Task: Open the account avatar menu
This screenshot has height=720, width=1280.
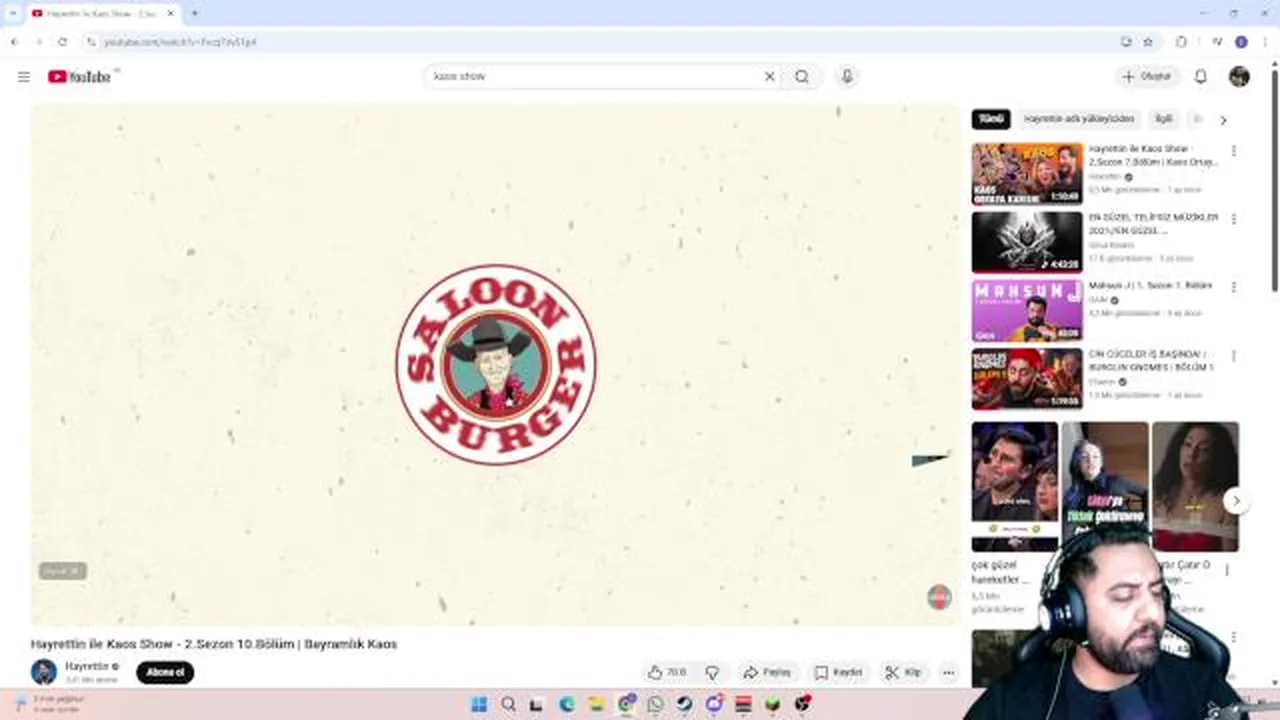Action: pos(1239,77)
